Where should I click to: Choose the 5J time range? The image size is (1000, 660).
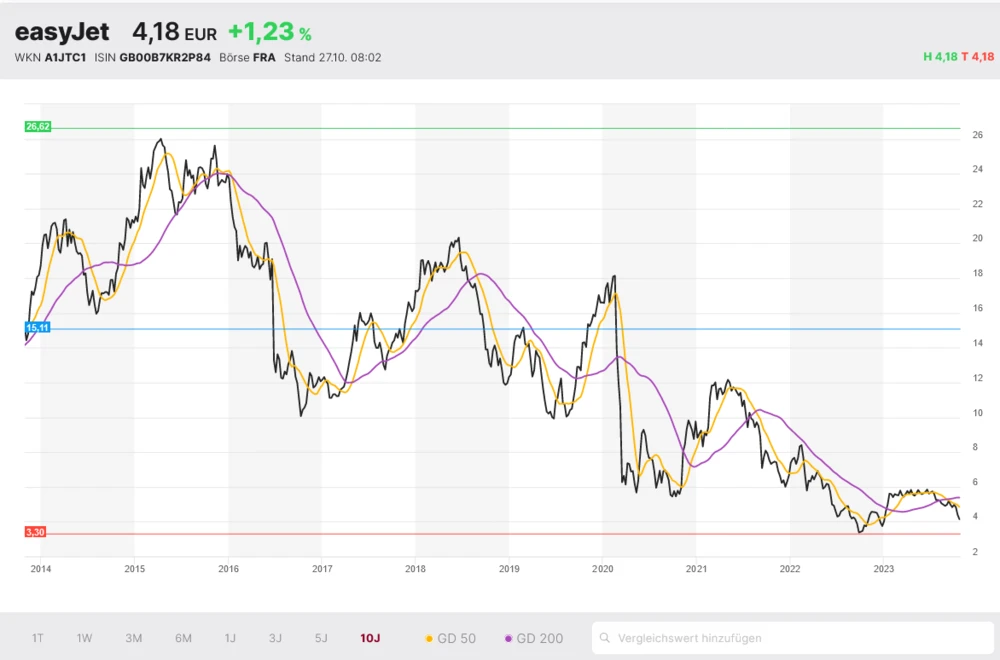[x=320, y=638]
